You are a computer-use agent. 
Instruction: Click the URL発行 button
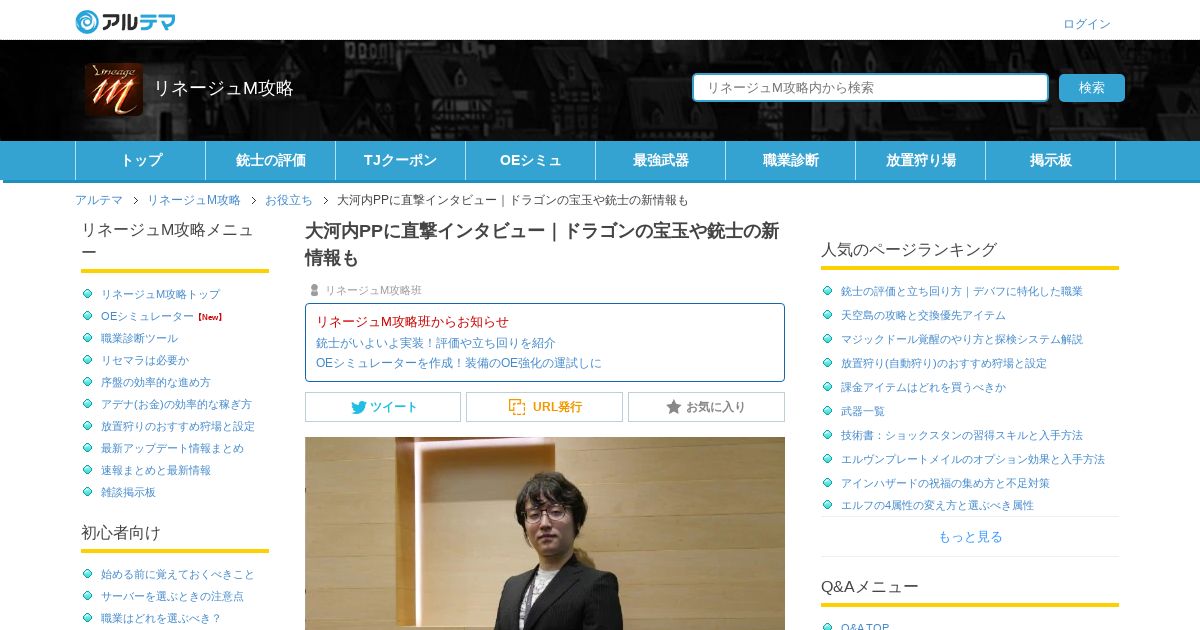(544, 407)
